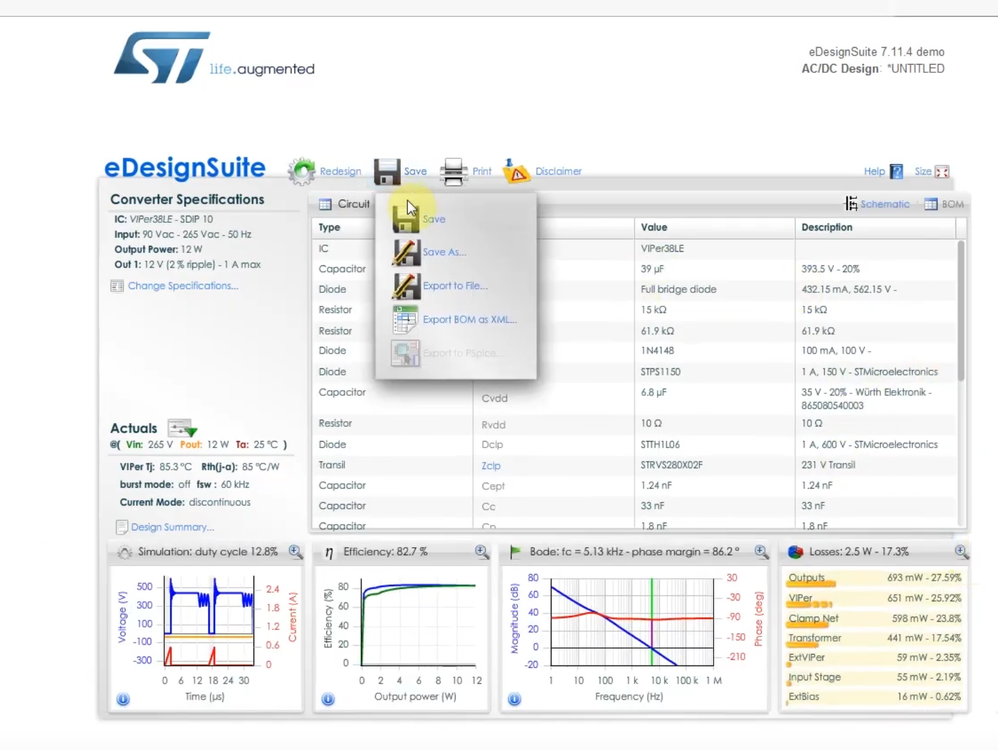Click the Print text label

[482, 171]
